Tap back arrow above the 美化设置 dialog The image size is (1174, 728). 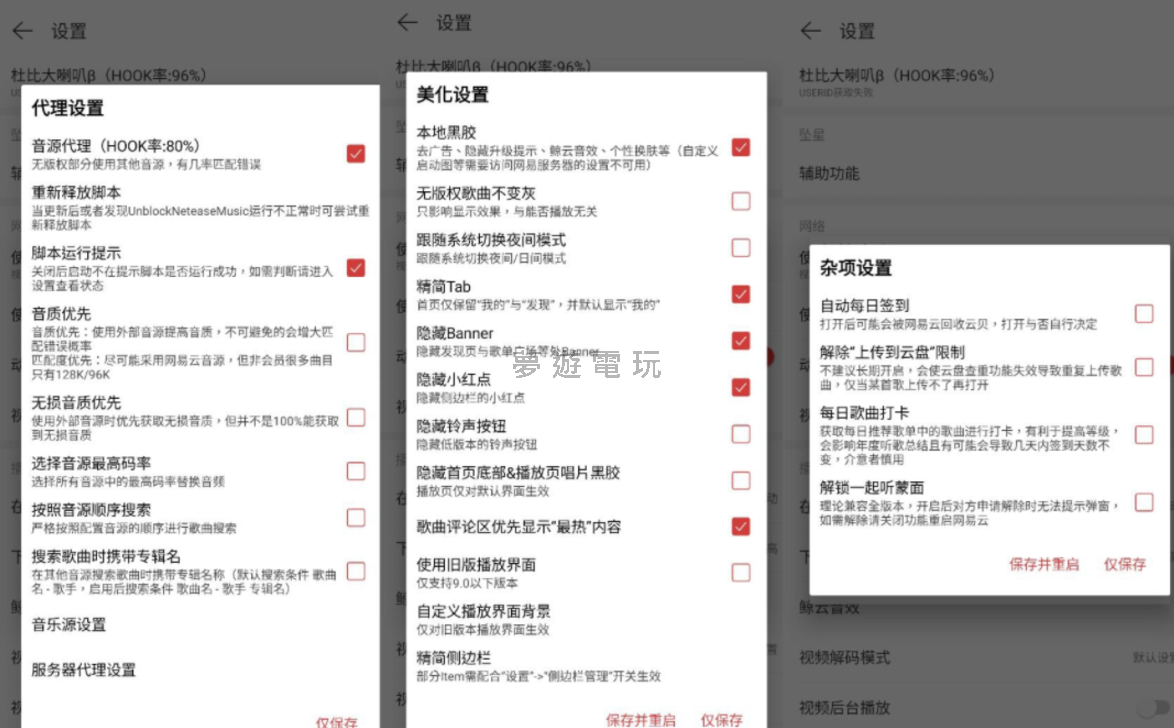point(407,22)
